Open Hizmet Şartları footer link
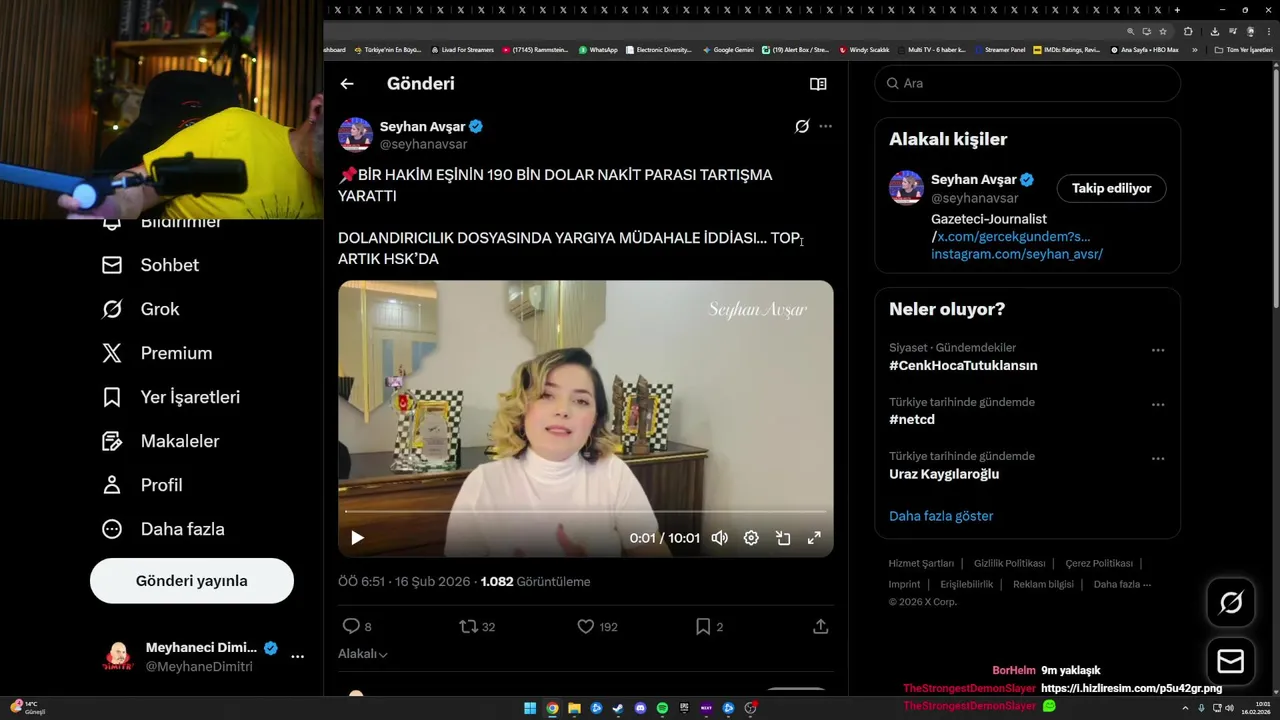 (x=921, y=563)
